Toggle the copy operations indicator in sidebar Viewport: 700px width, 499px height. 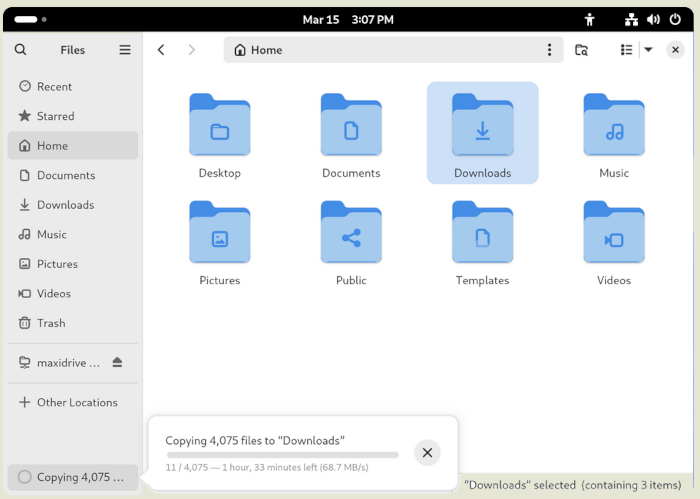pyautogui.click(x=72, y=477)
